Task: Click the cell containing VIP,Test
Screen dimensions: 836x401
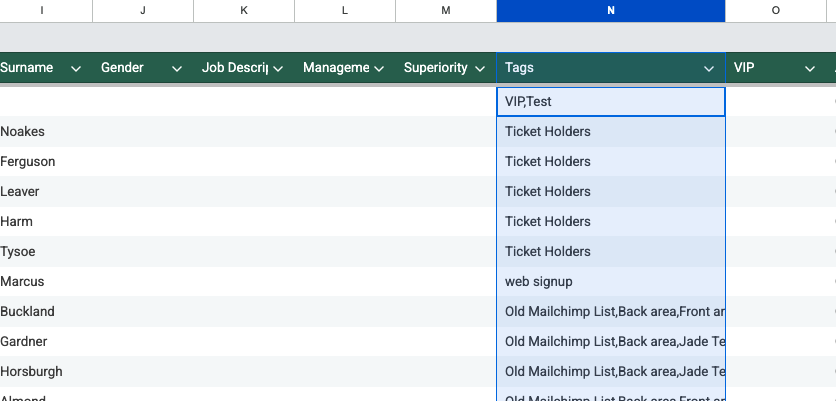Action: (x=610, y=102)
